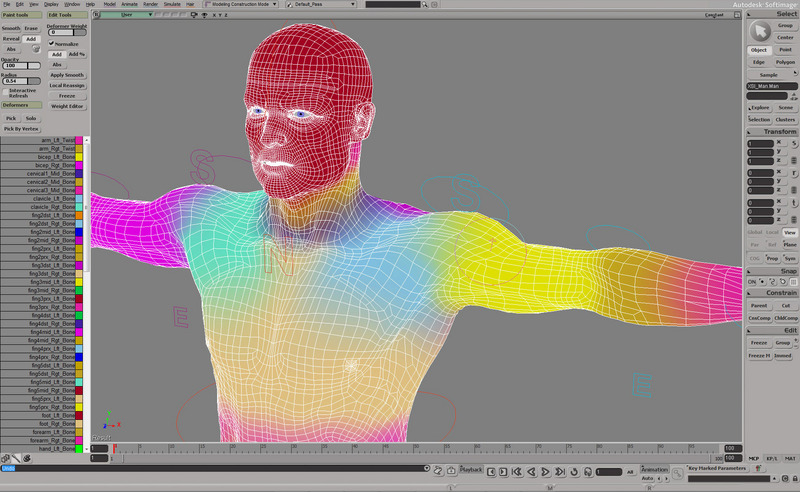800x492 pixels.
Task: Click the snap to curve icon
Action: click(x=772, y=282)
